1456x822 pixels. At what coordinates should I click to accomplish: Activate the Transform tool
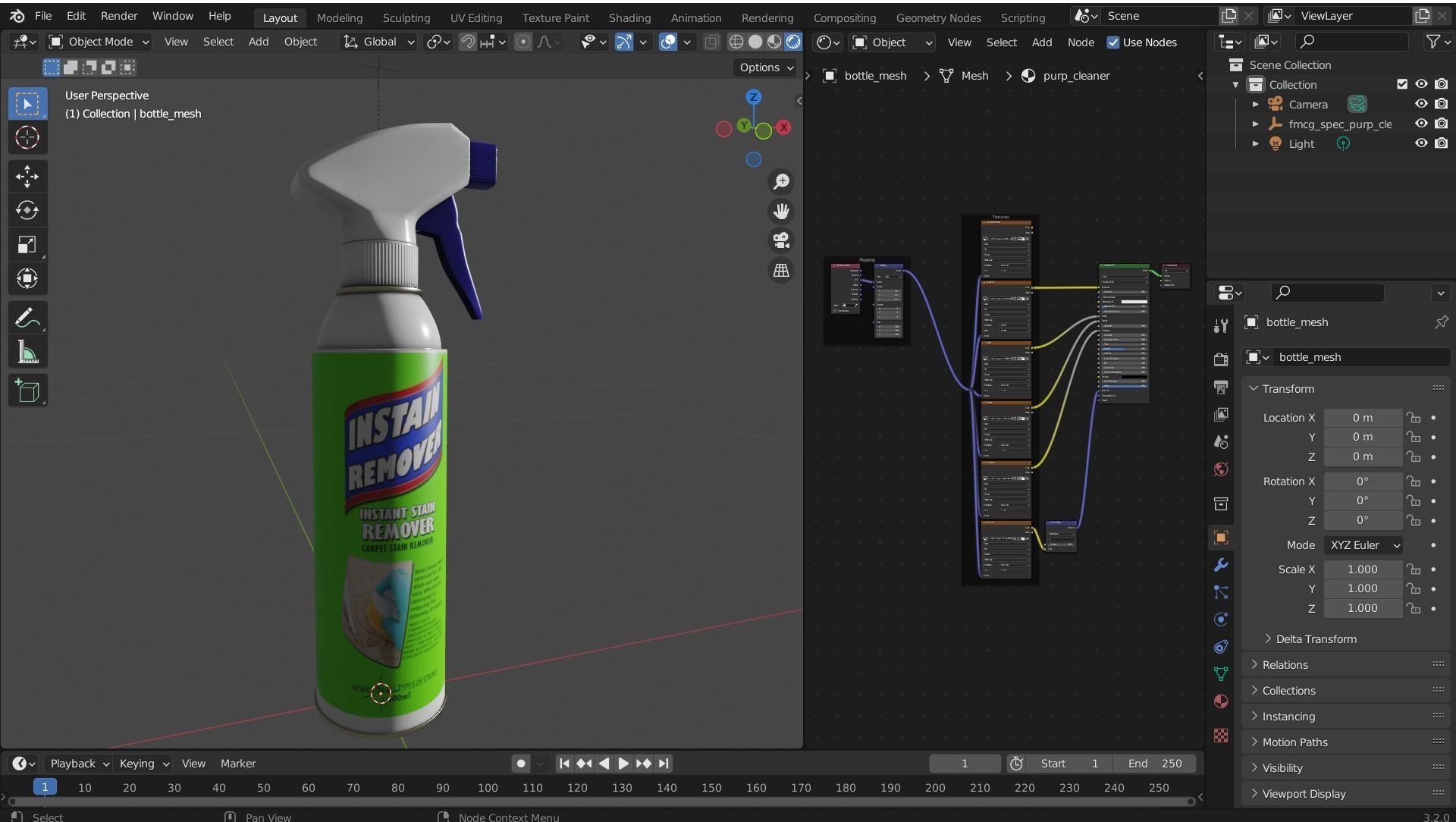click(27, 278)
